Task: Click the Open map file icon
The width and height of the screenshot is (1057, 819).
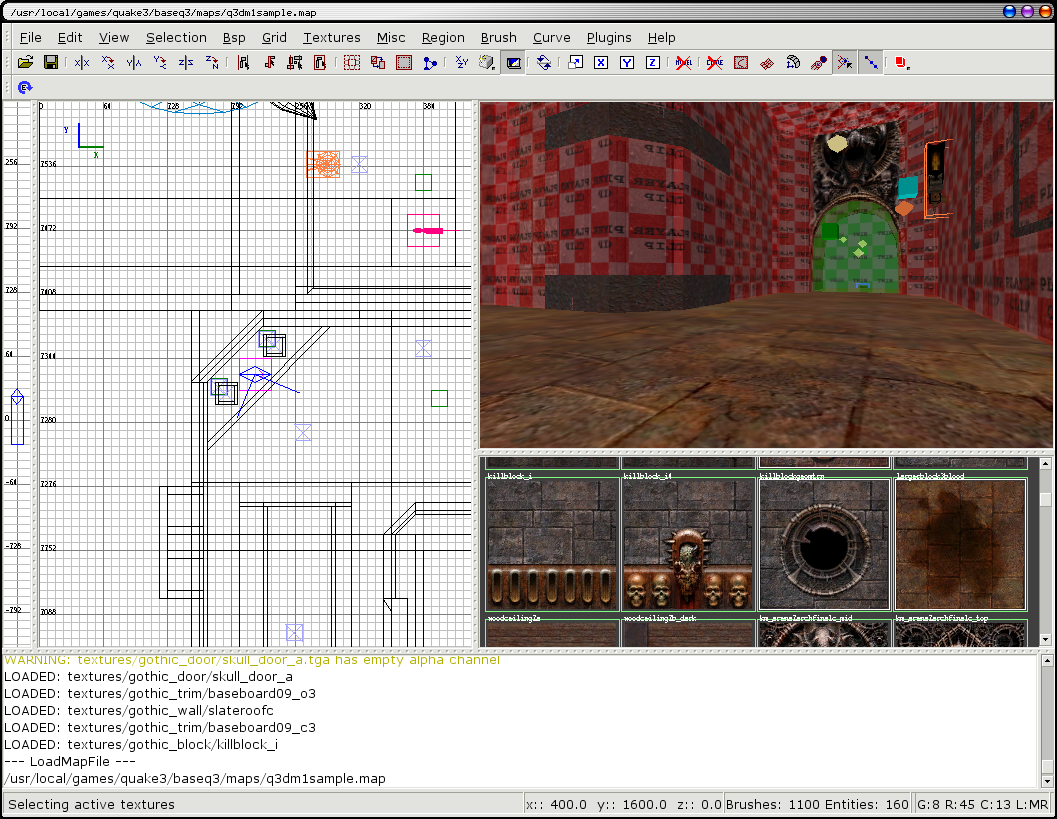Action: pyautogui.click(x=26, y=62)
